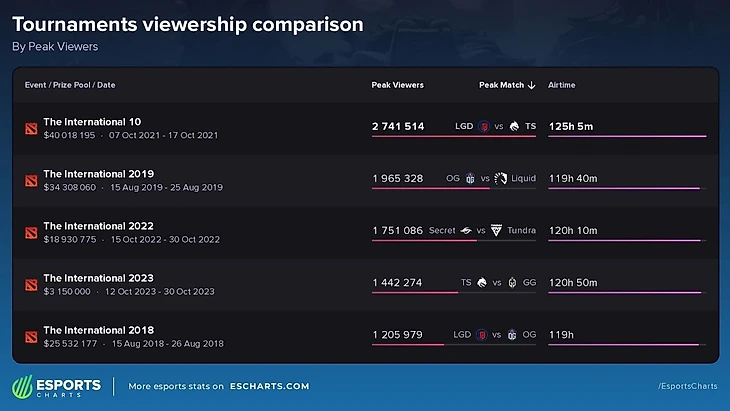Click Team Spirit logo in TI10 peak match
730x411 pixels.
click(514, 126)
